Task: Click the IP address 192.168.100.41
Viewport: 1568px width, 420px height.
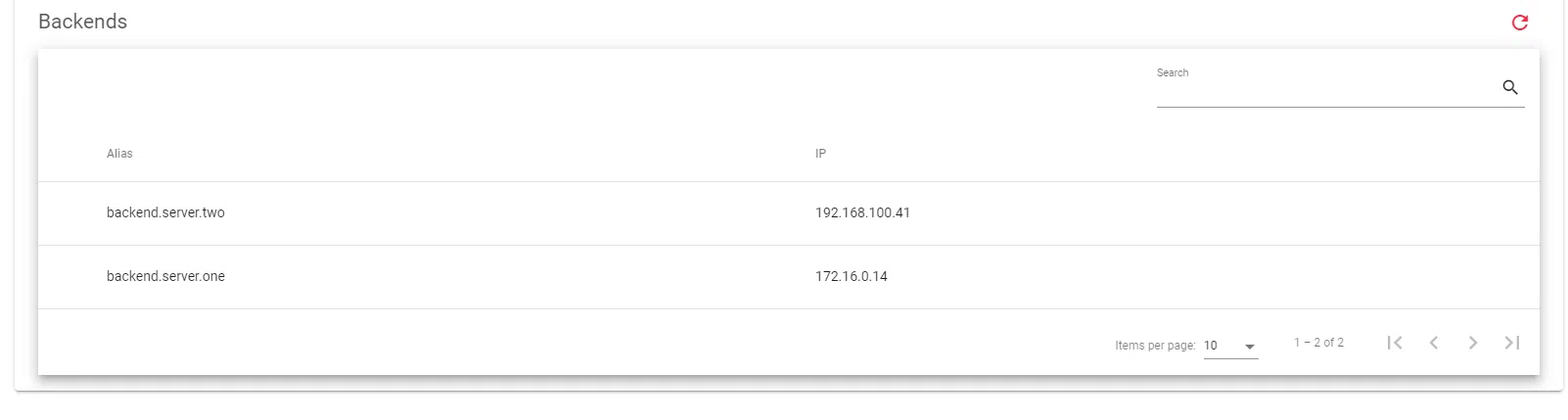Action: (862, 213)
